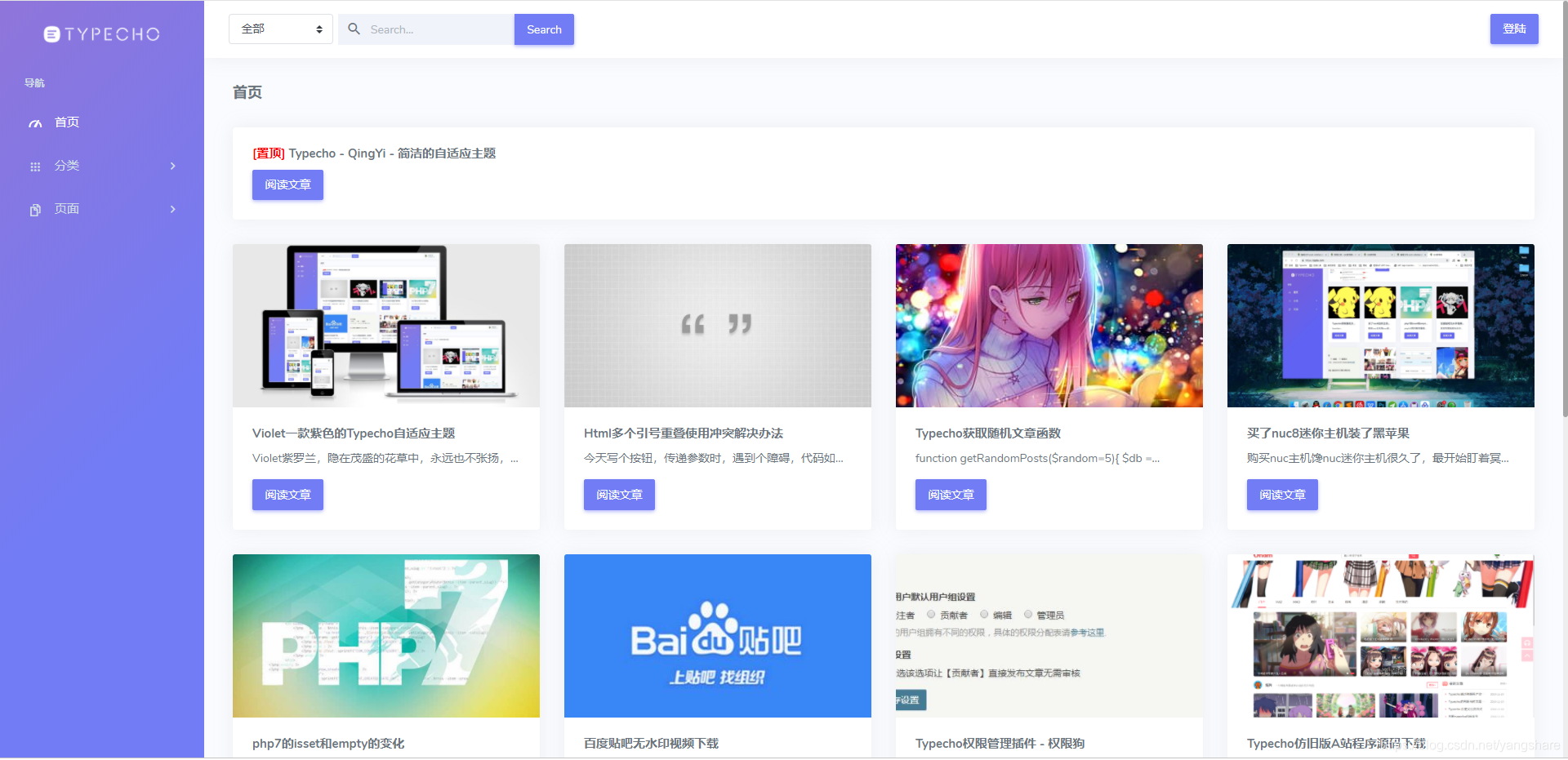Open the nuc8 desktop screenshot thumbnail
Image resolution: width=1568 pixels, height=760 pixels.
1381,326
